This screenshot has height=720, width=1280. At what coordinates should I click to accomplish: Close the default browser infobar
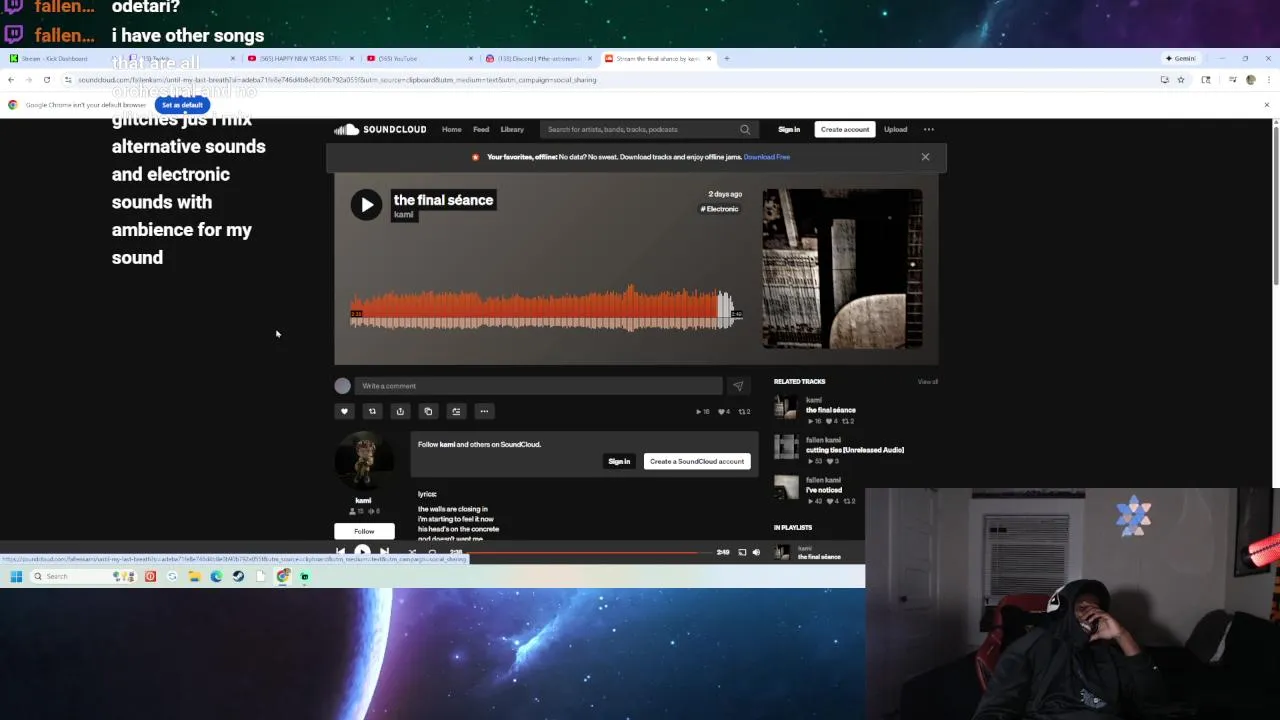coord(1267,105)
